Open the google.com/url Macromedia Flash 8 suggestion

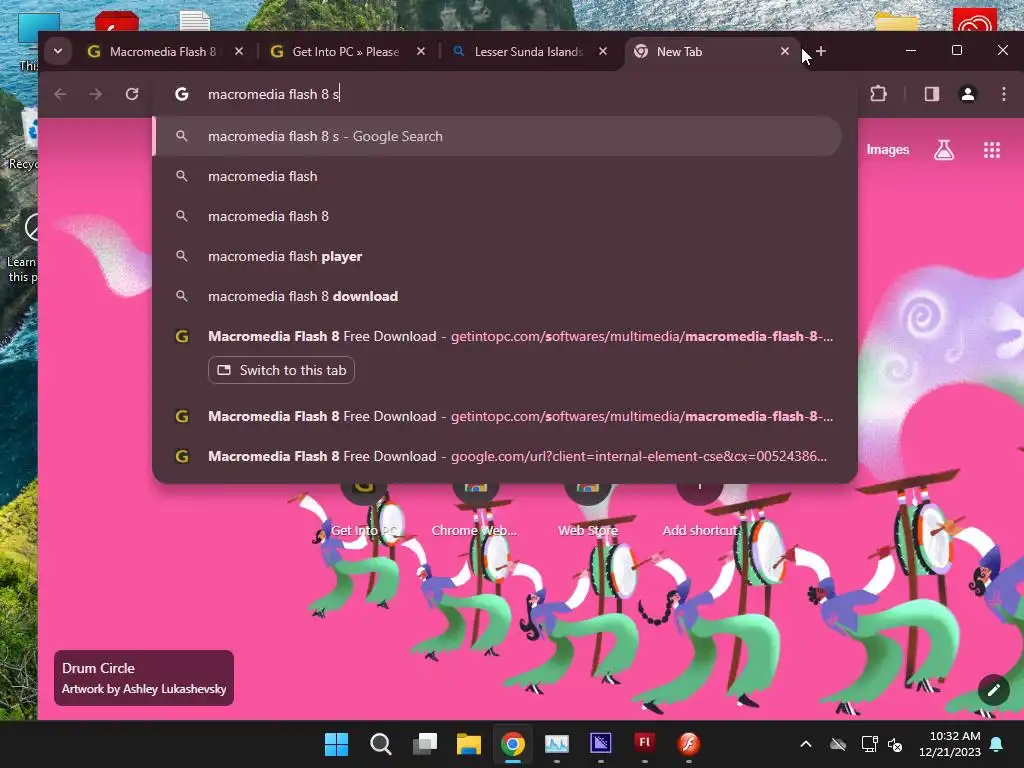pyautogui.click(x=498, y=456)
